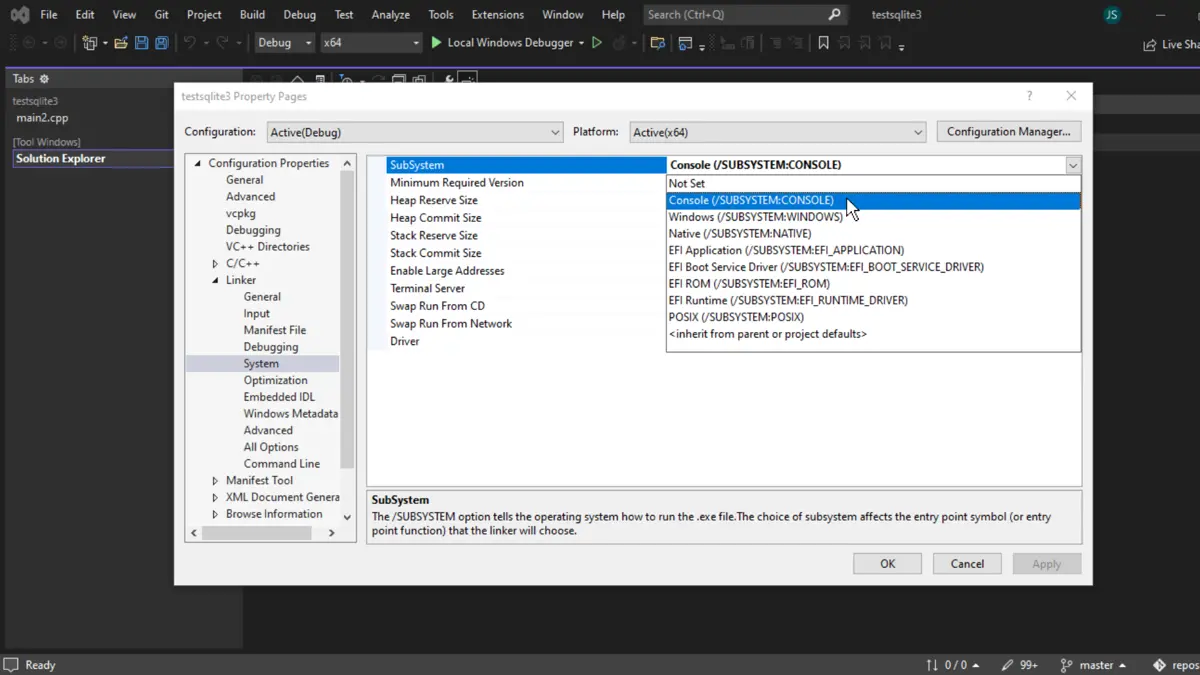Click the browser window toolbar icon
The image size is (1200, 675).
pyautogui.click(x=685, y=43)
